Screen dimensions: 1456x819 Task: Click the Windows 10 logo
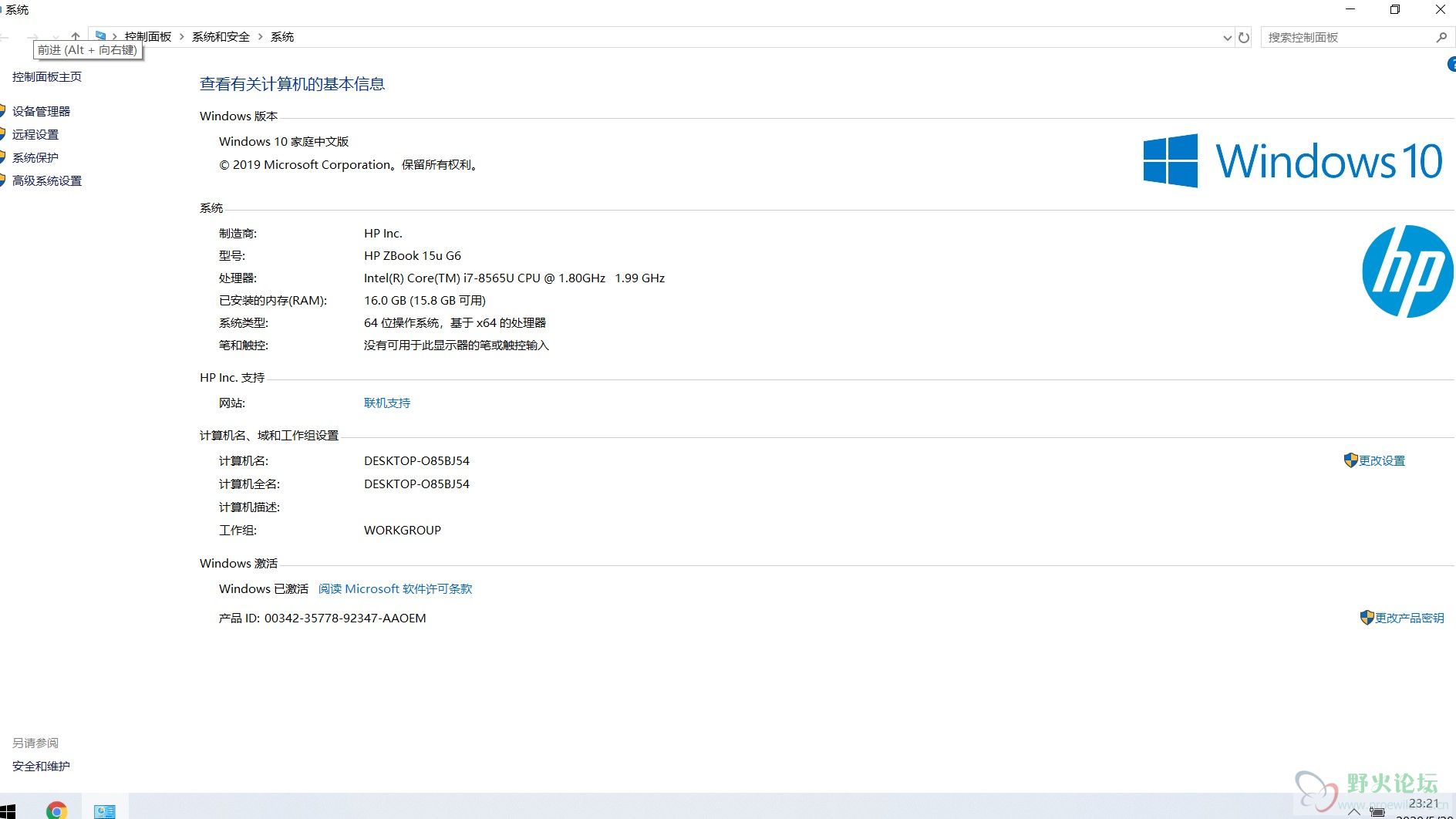coord(1293,160)
